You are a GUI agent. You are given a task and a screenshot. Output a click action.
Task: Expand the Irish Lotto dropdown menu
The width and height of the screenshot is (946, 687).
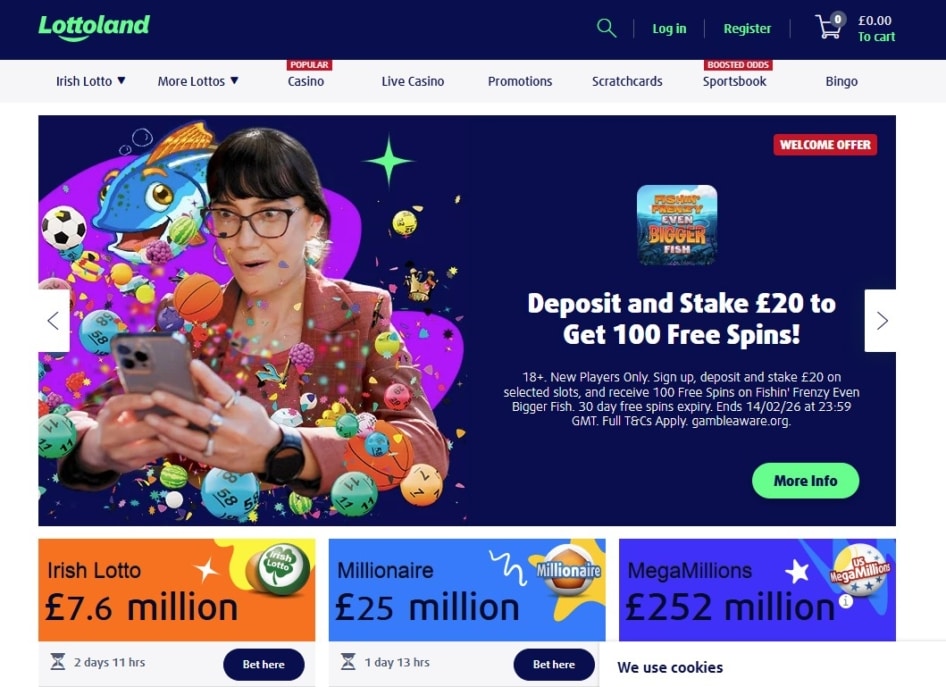point(90,81)
